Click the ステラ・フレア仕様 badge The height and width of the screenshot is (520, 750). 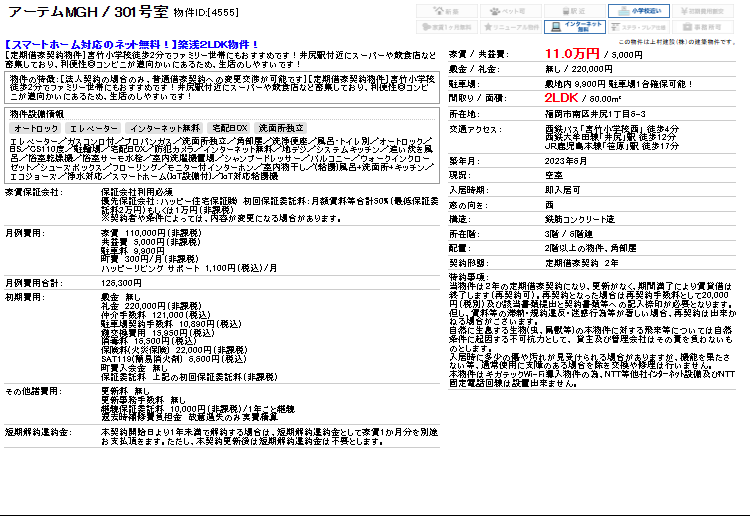(639, 27)
